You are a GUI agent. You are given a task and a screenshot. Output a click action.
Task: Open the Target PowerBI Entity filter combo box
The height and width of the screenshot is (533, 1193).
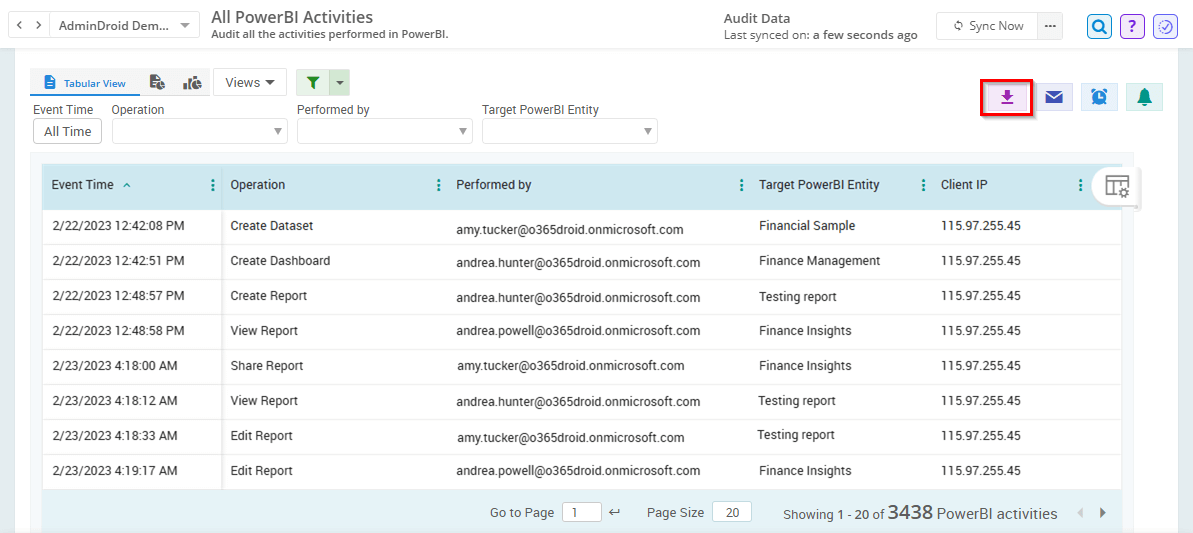(570, 131)
